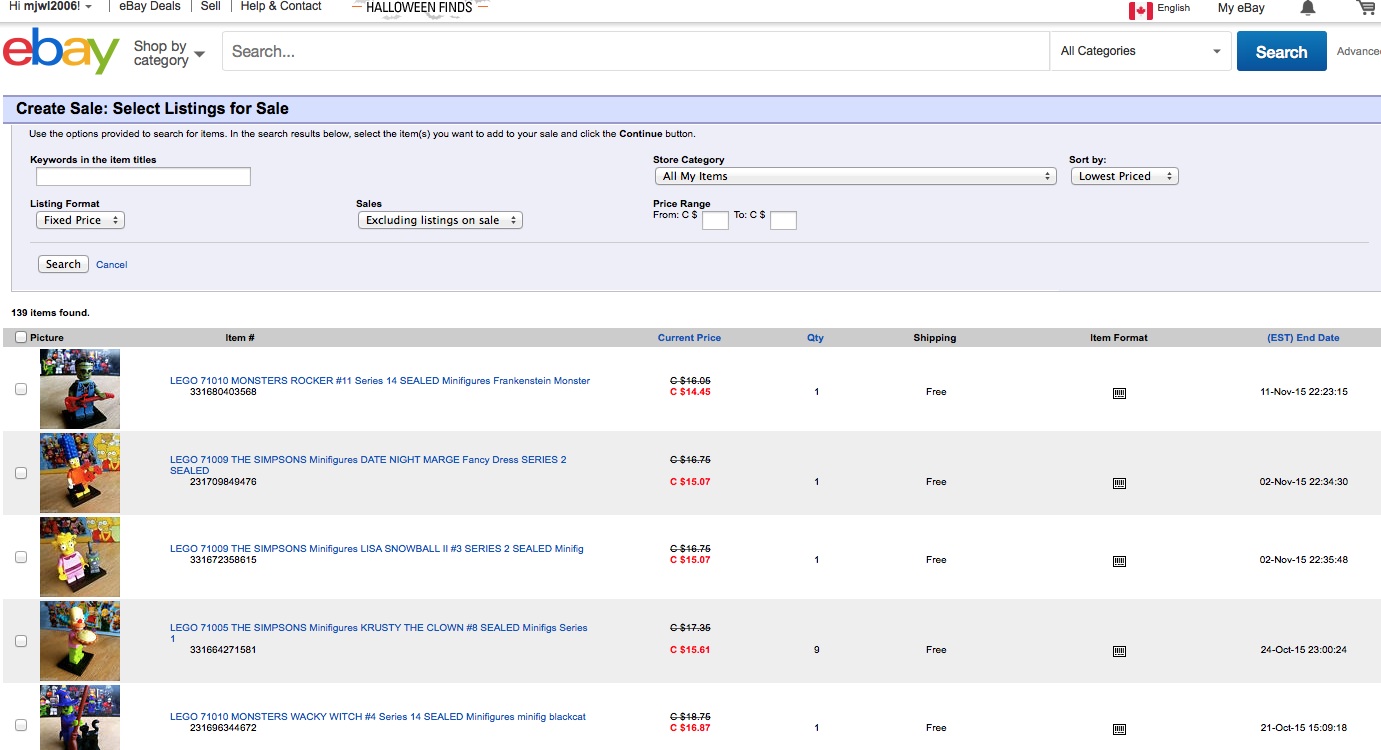Image resolution: width=1381 pixels, height=750 pixels.
Task: Click the Keywords in item titles field
Action: [x=143, y=177]
